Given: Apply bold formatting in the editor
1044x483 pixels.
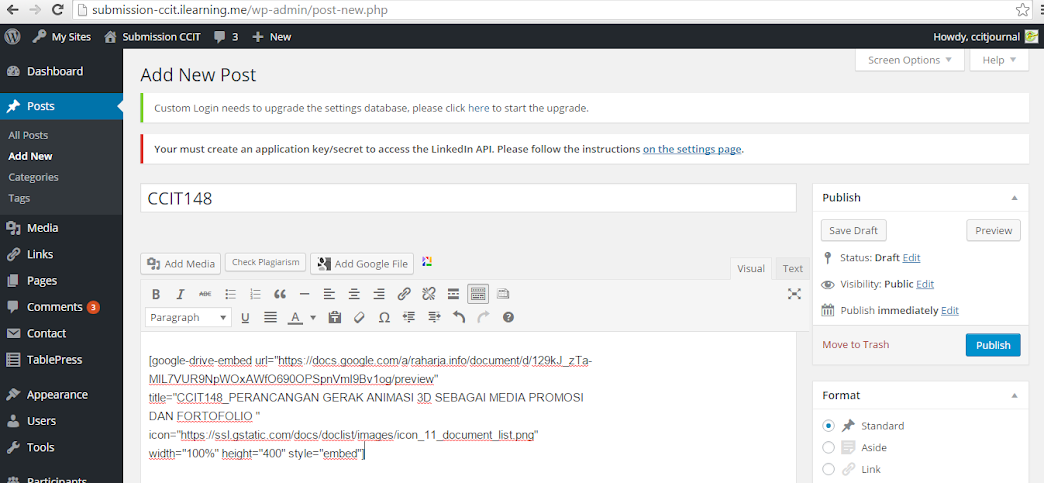Looking at the screenshot, I should [x=156, y=294].
